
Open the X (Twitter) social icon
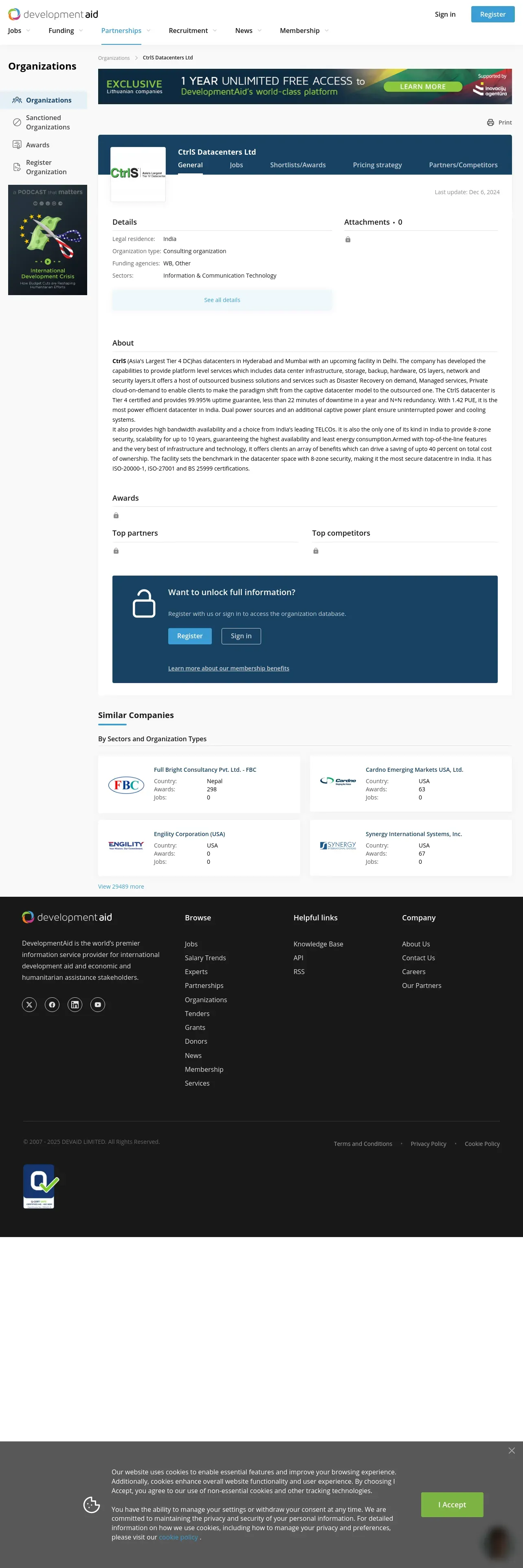29,1004
